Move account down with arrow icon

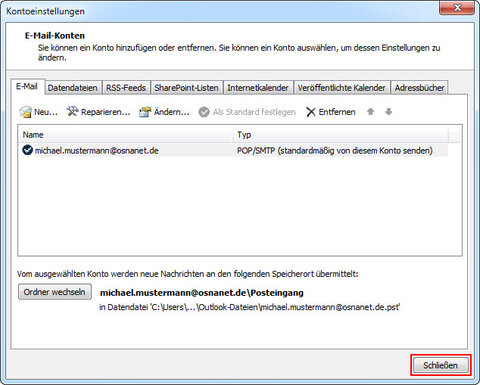coord(388,112)
